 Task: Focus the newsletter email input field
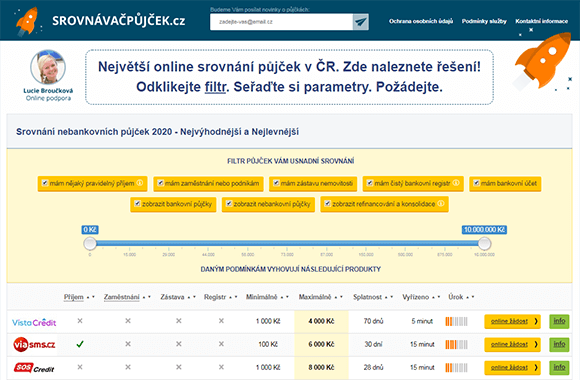coord(281,22)
